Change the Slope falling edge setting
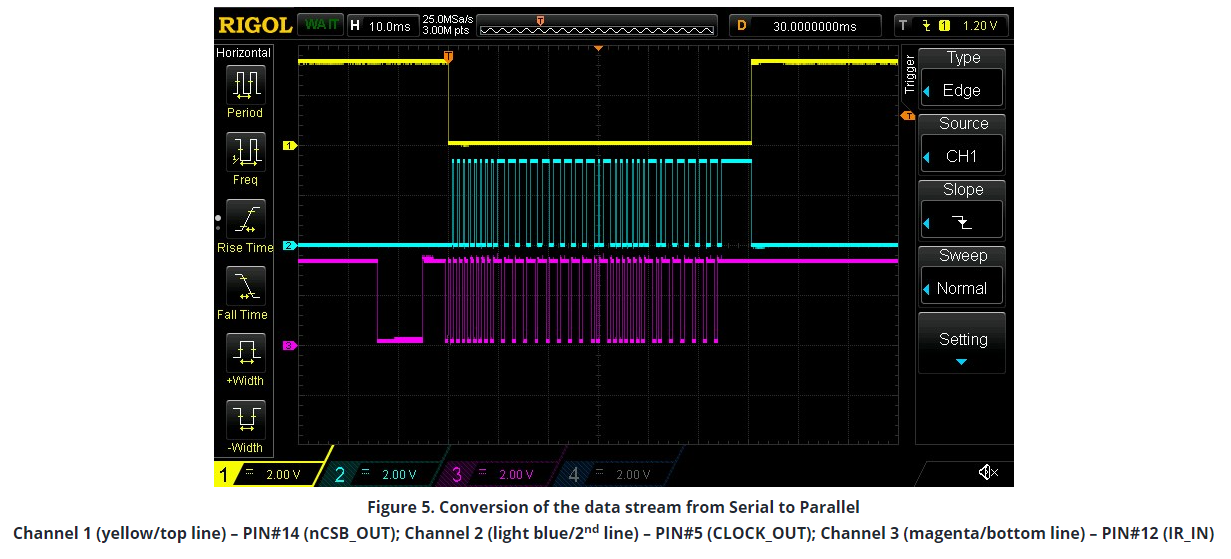The height and width of the screenshot is (559, 1231). coord(962,210)
